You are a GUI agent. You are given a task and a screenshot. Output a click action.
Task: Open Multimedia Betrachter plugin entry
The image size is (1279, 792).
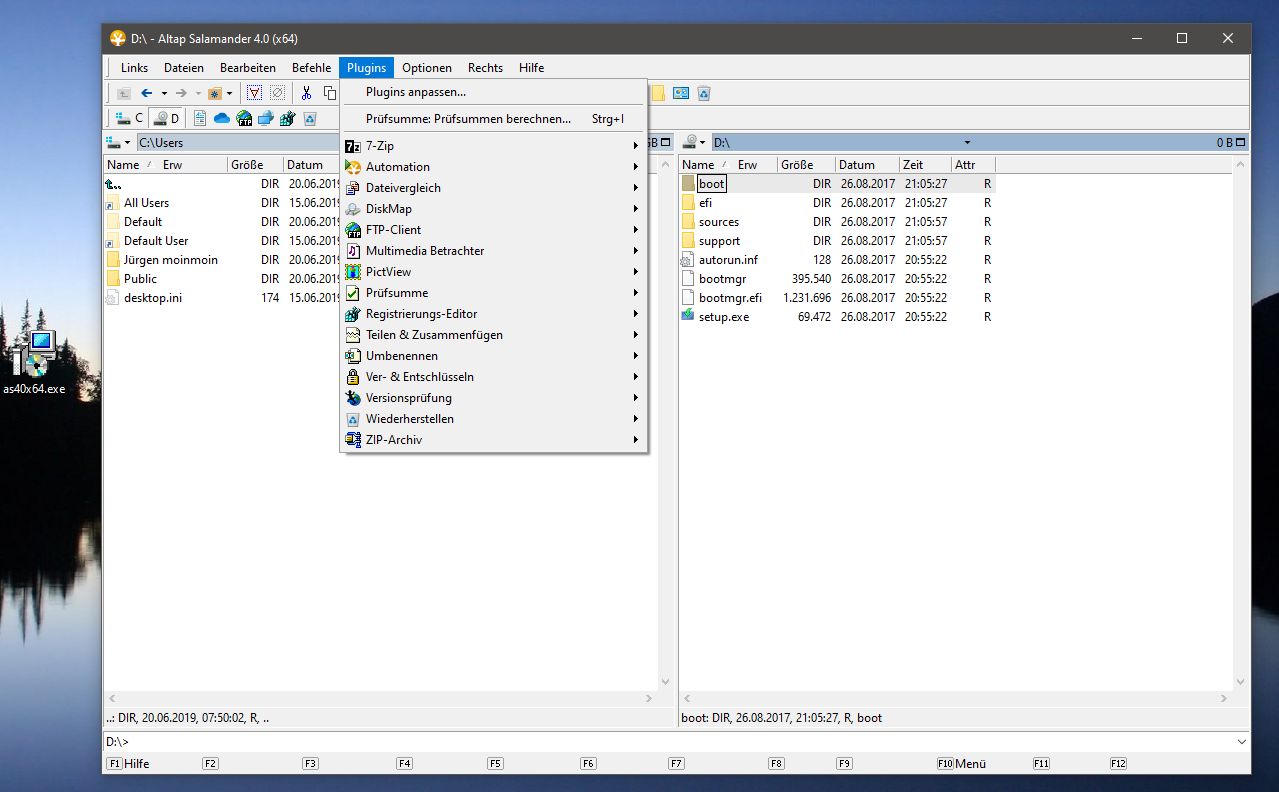coord(494,251)
